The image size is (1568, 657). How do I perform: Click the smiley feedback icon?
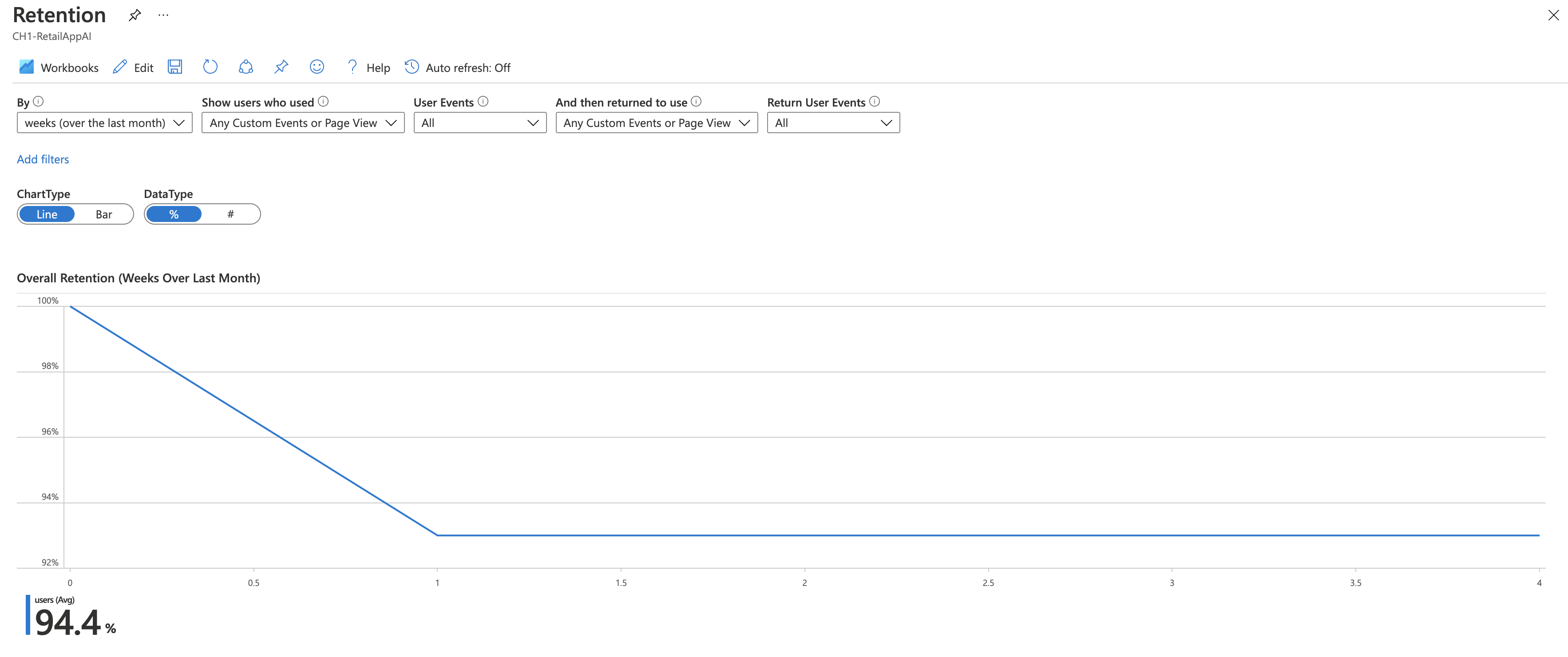(x=317, y=67)
